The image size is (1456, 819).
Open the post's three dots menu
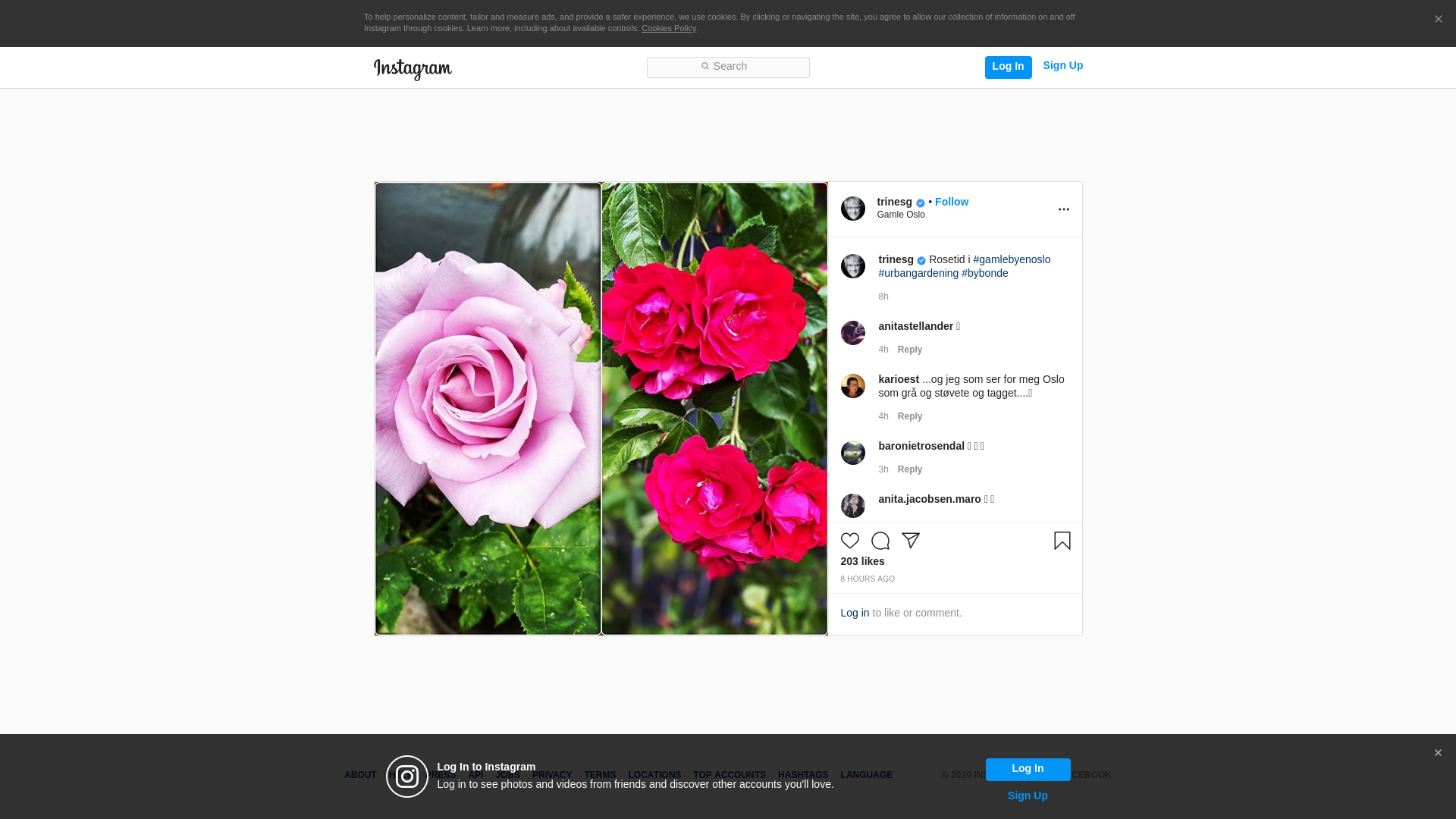[x=1063, y=209]
